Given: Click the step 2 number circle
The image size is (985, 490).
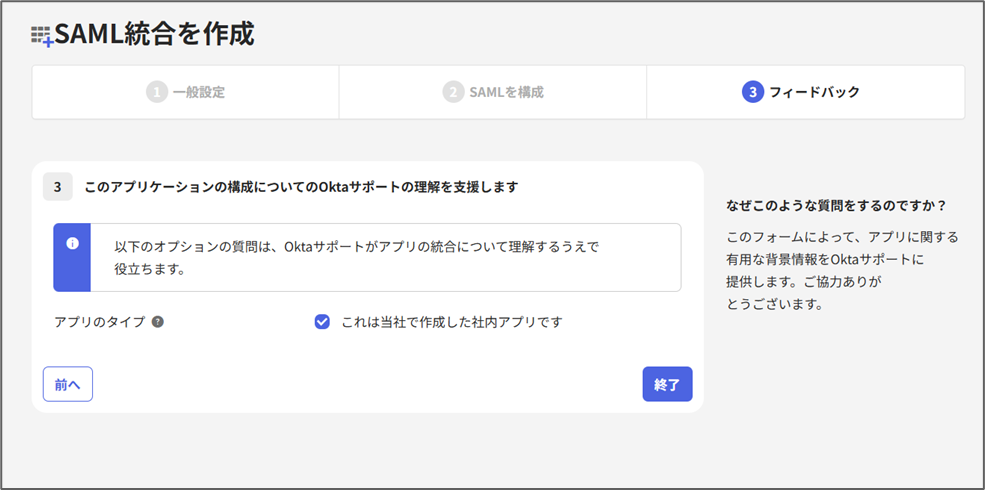Looking at the screenshot, I should (453, 92).
